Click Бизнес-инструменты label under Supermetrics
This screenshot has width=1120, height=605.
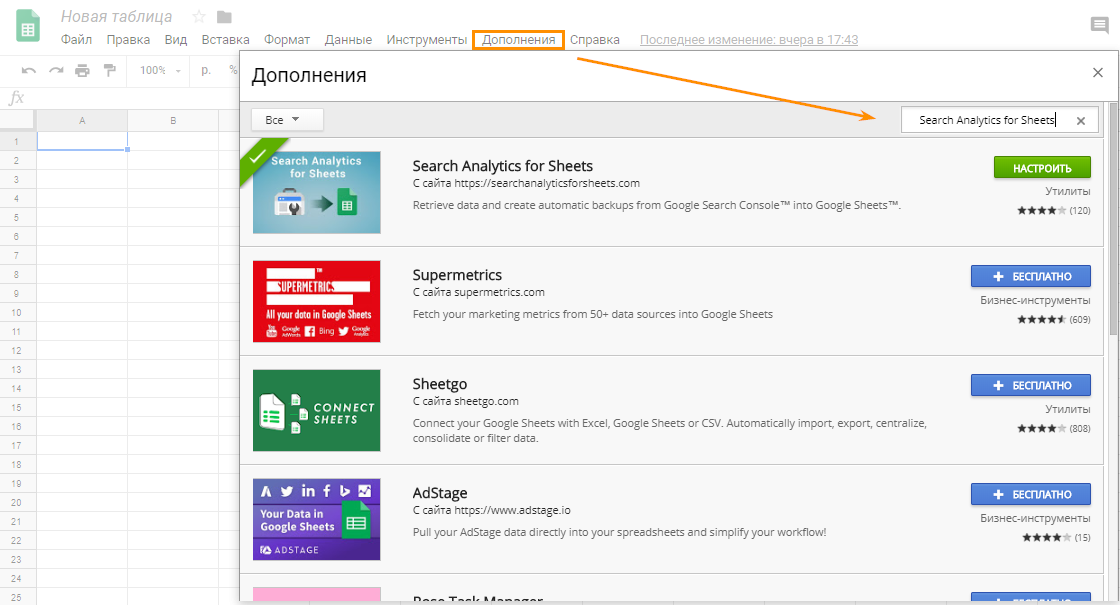point(1035,300)
